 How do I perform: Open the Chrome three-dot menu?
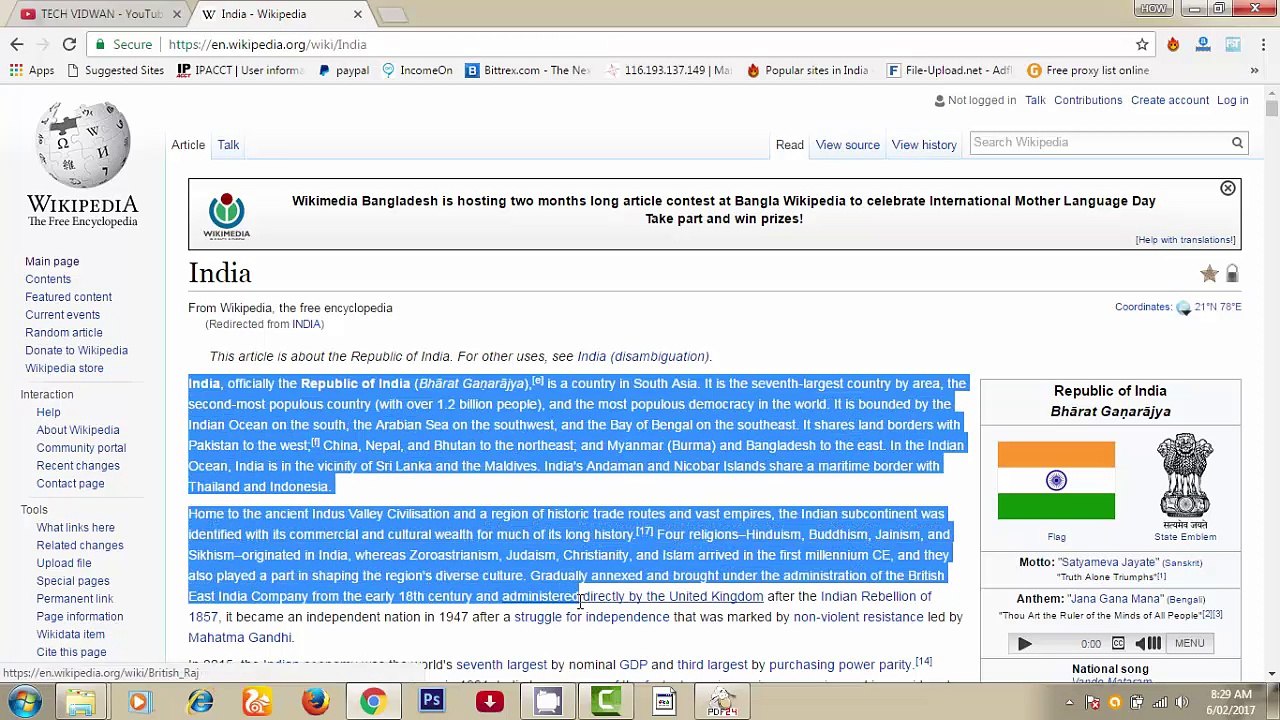(1263, 44)
